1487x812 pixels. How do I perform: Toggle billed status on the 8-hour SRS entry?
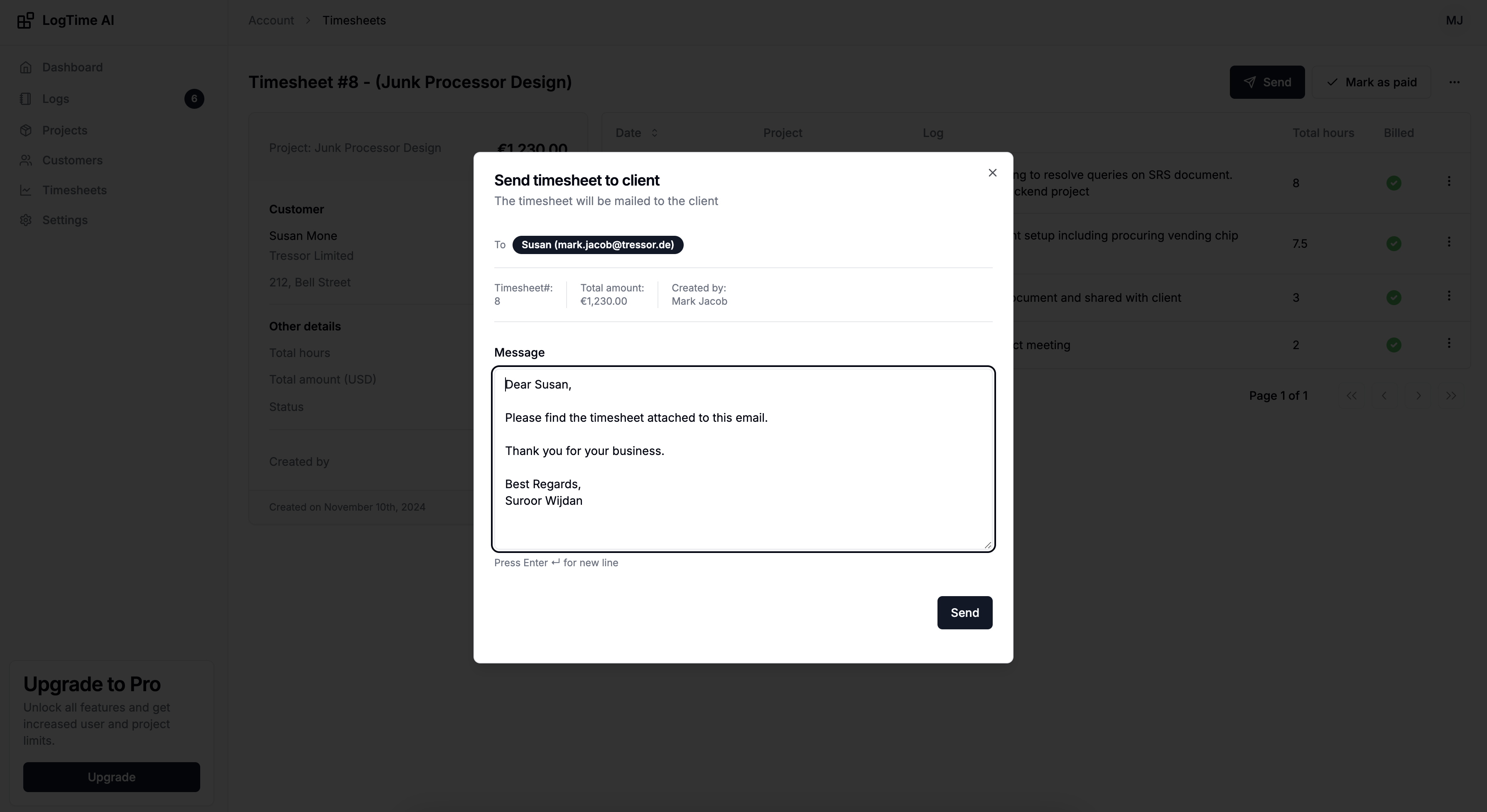click(x=1394, y=182)
